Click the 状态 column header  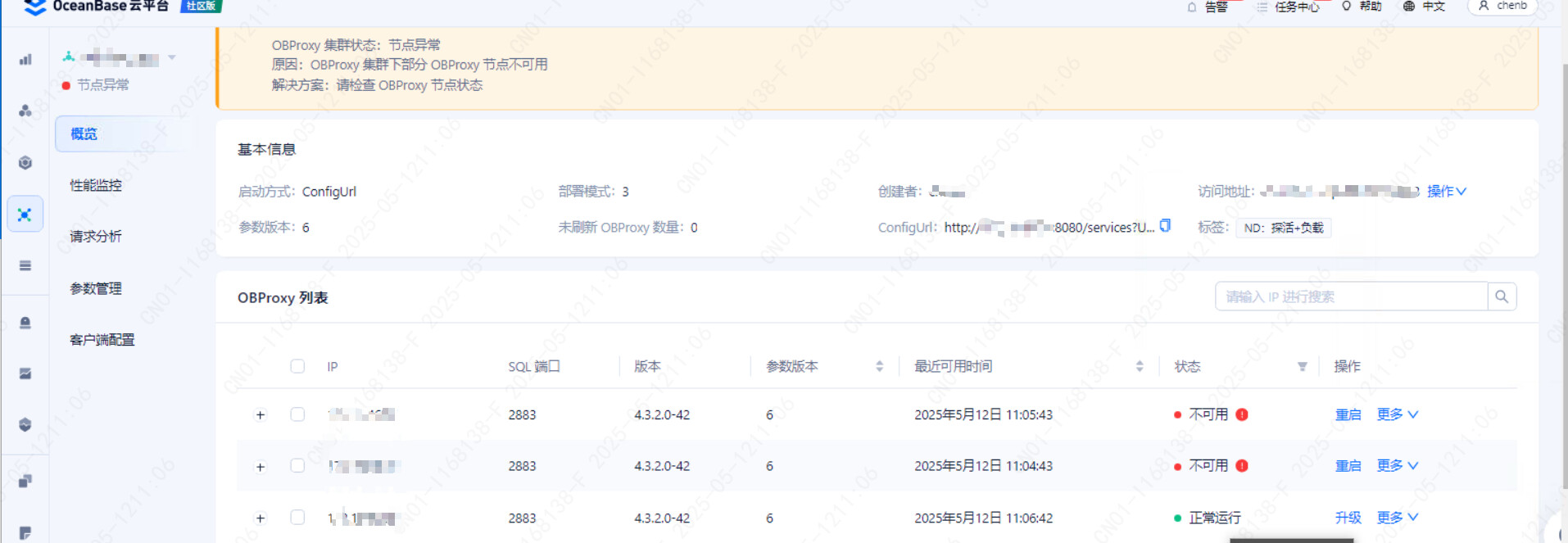tap(1187, 366)
